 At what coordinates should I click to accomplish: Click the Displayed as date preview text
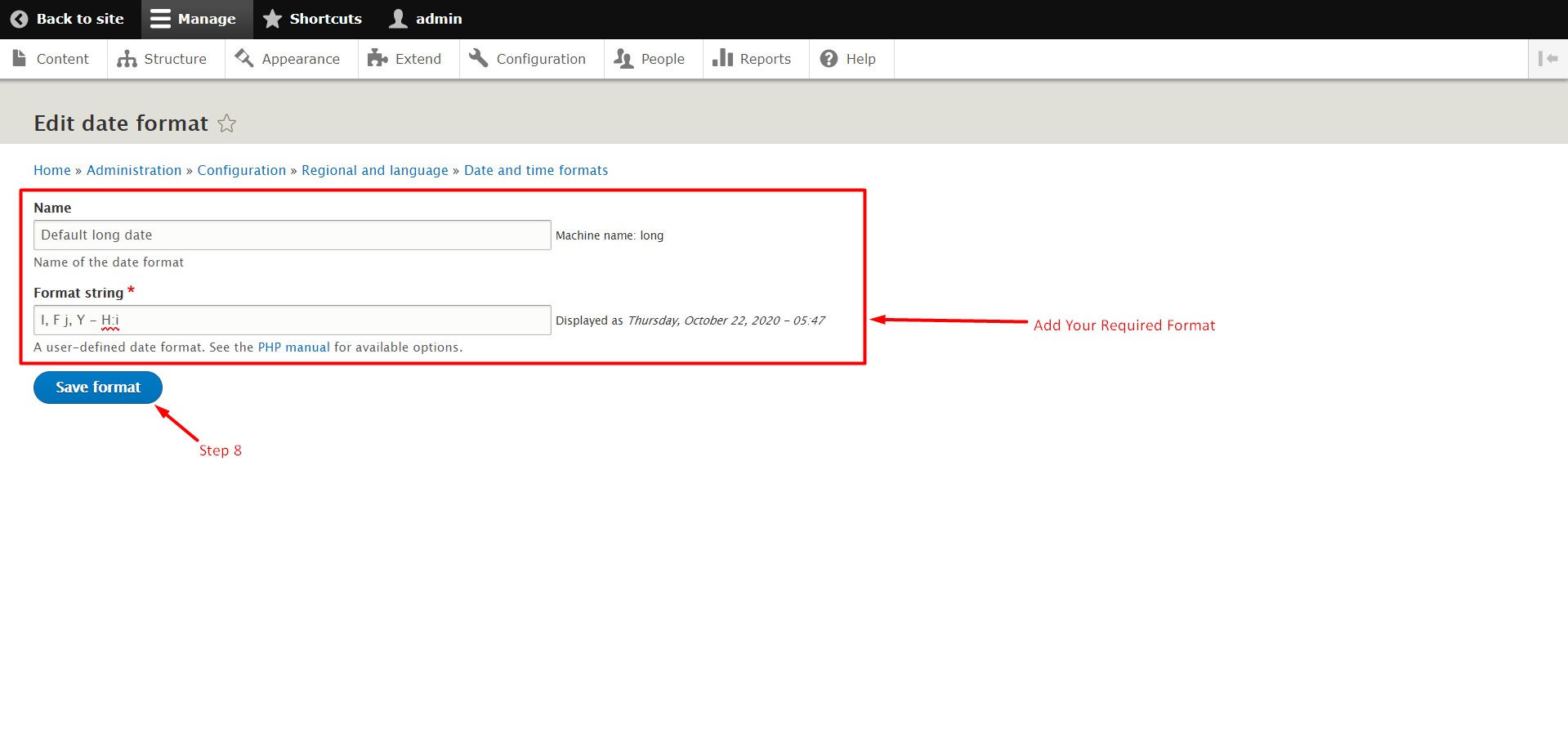[690, 320]
